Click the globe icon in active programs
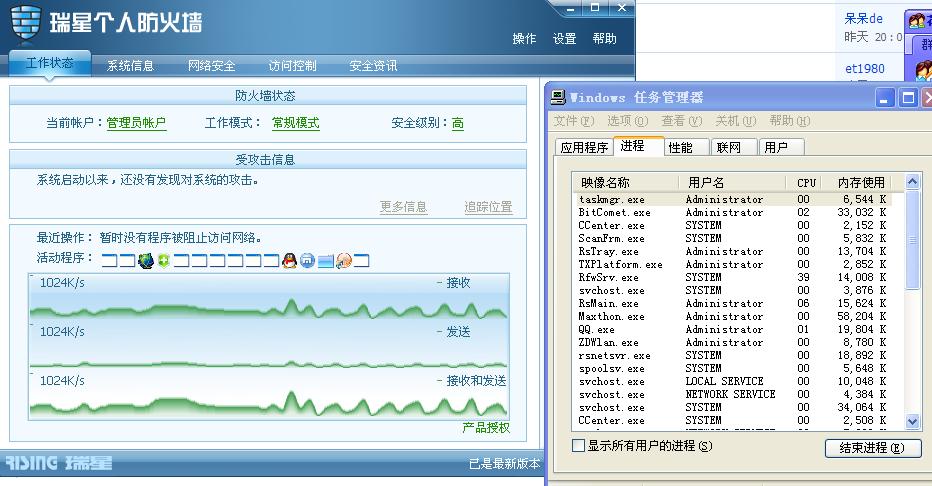932x486 pixels. [x=146, y=260]
